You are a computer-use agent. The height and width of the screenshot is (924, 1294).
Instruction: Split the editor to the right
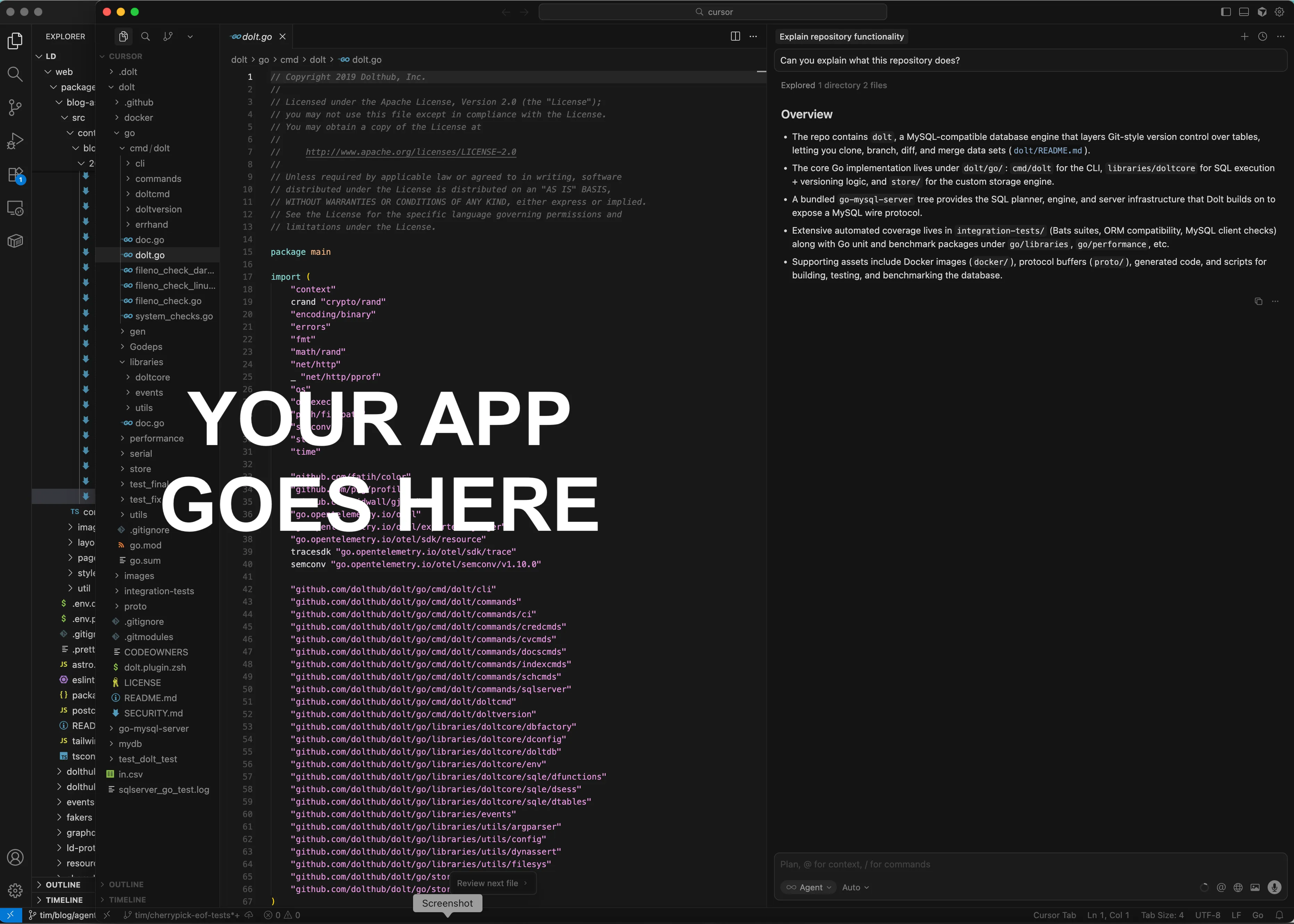[x=735, y=36]
